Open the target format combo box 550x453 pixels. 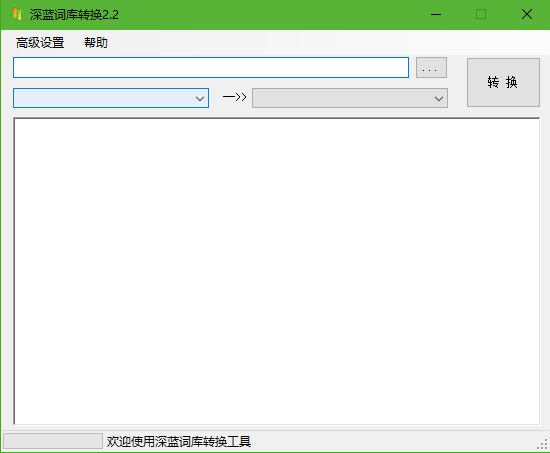(x=350, y=98)
